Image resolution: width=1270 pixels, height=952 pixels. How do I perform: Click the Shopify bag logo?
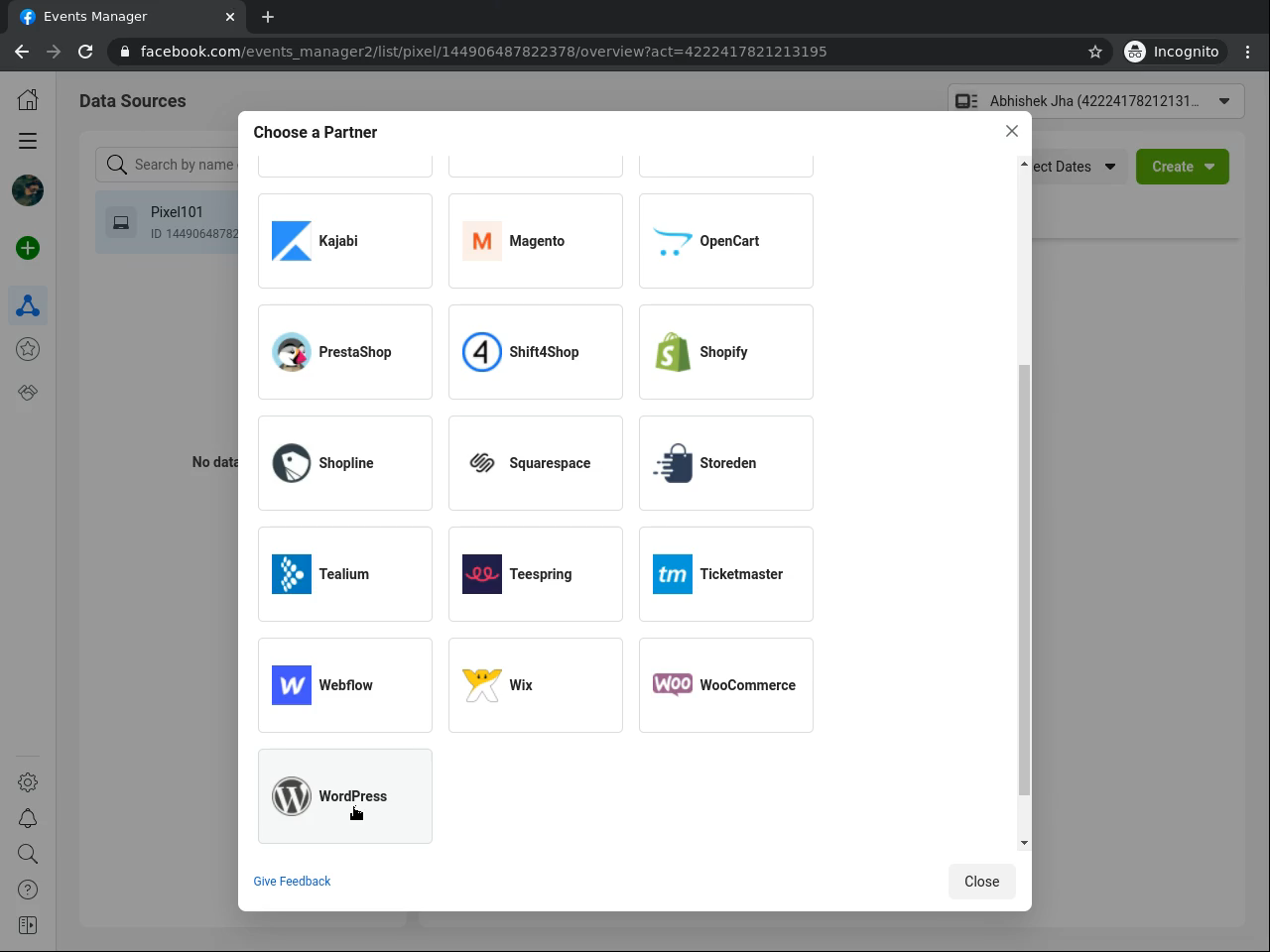[x=673, y=352]
